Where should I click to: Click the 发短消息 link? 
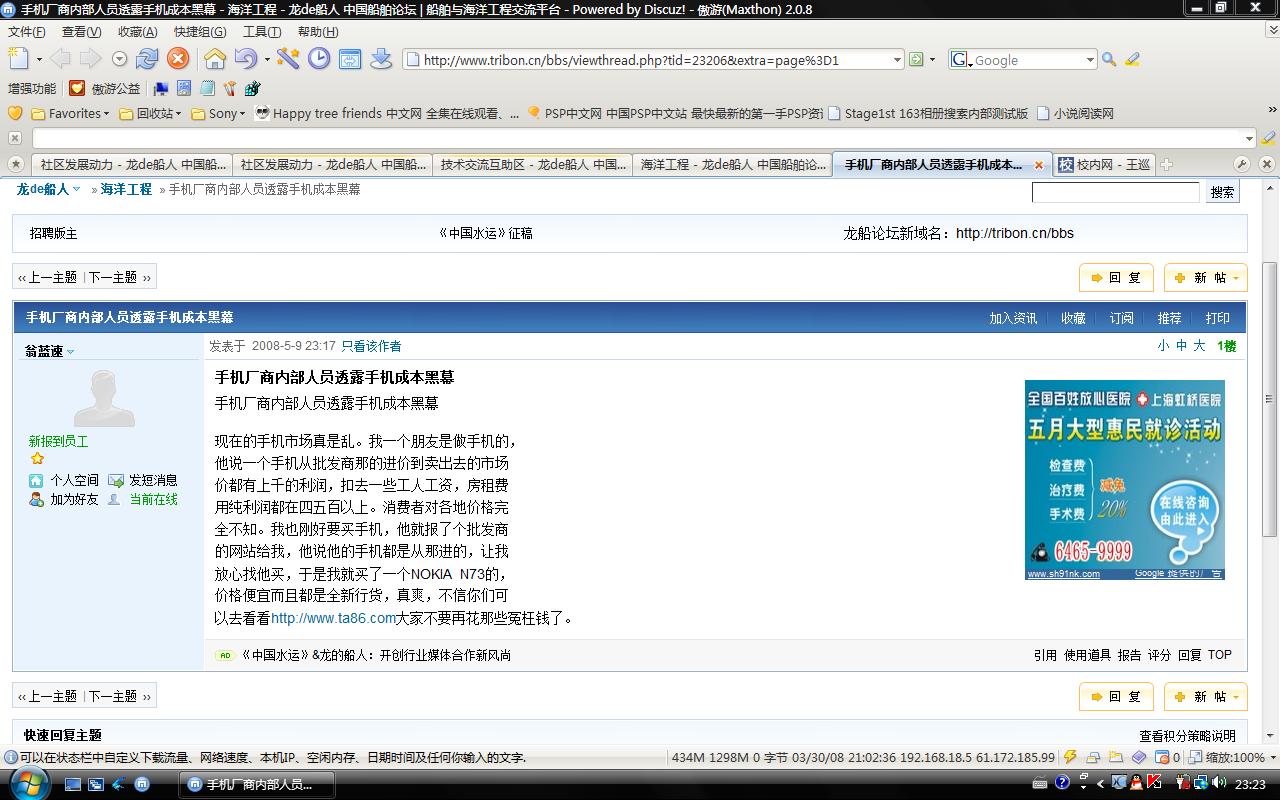153,480
